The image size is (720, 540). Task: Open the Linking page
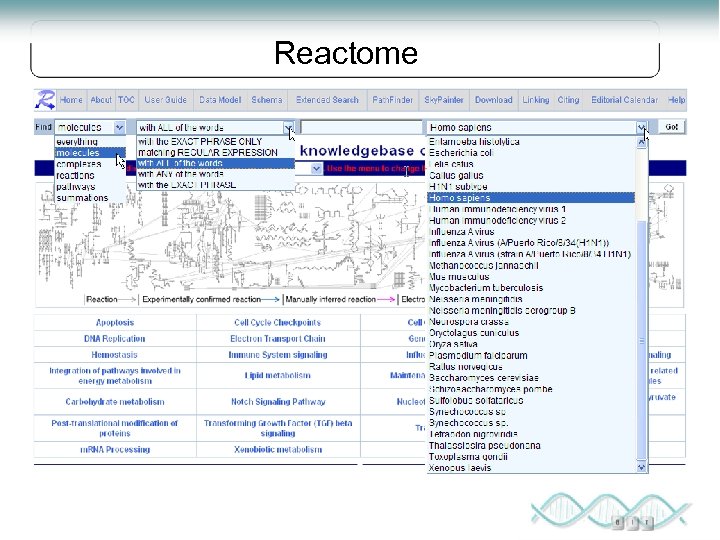(x=535, y=100)
